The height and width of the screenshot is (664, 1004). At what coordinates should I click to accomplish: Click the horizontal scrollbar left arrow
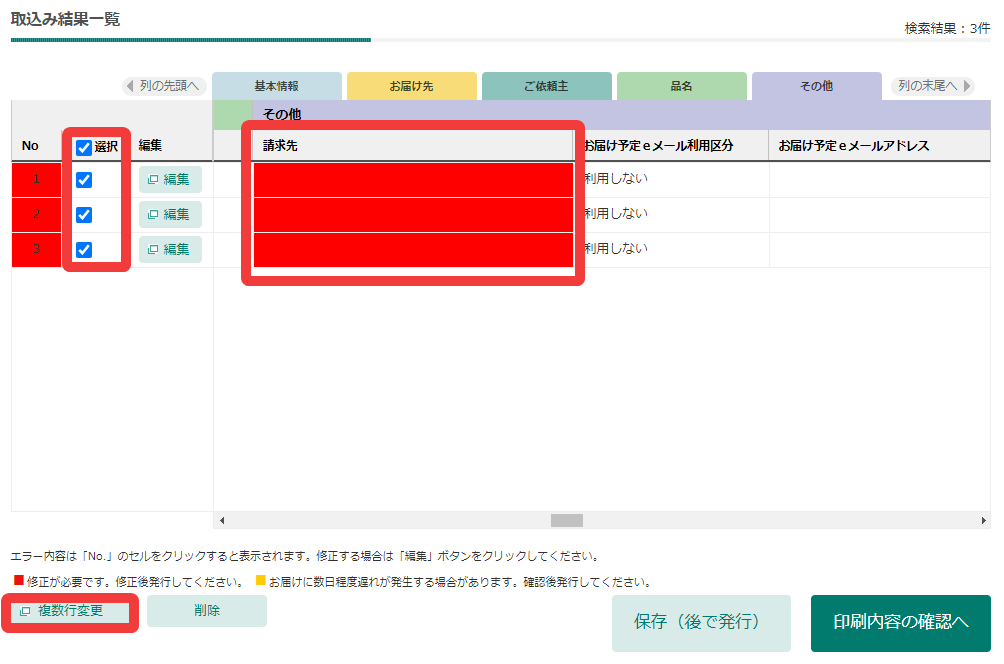coord(222,521)
